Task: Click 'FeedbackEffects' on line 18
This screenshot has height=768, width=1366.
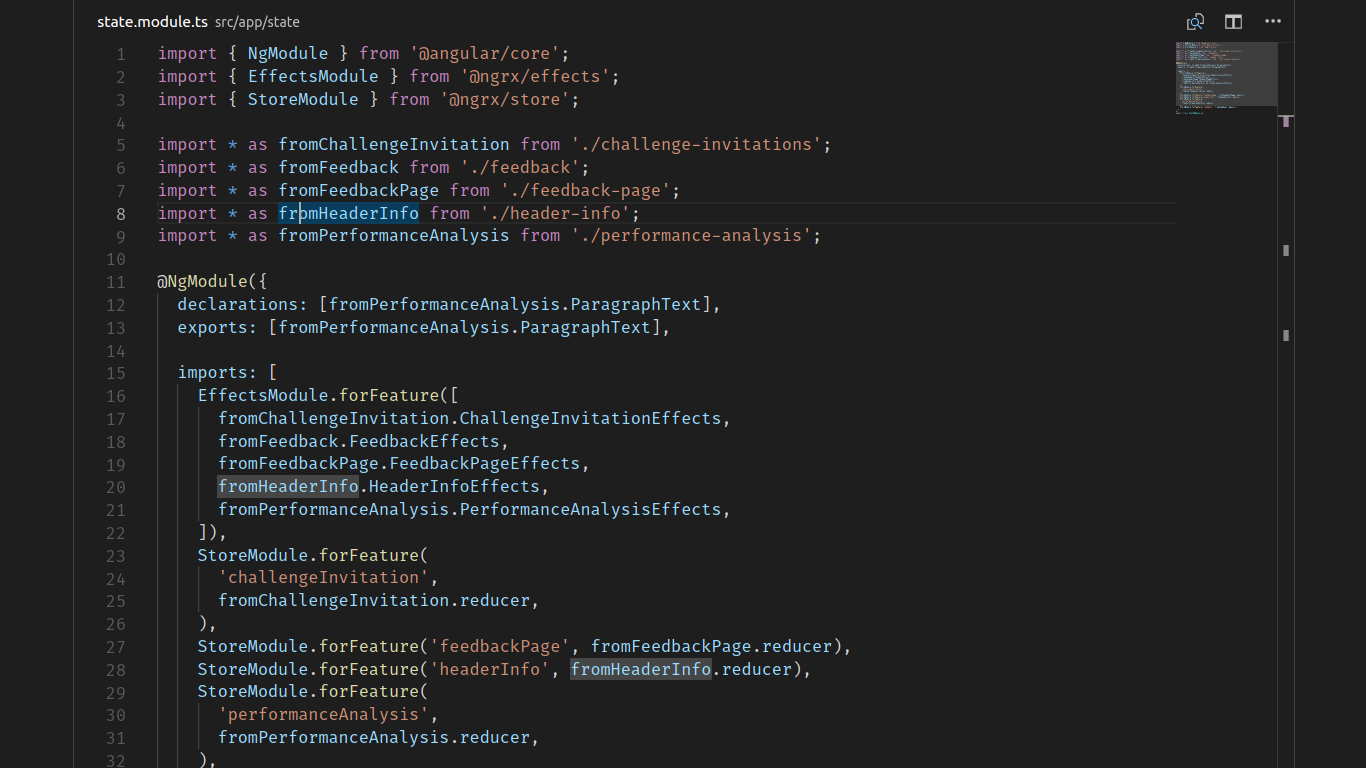Action: [x=424, y=441]
